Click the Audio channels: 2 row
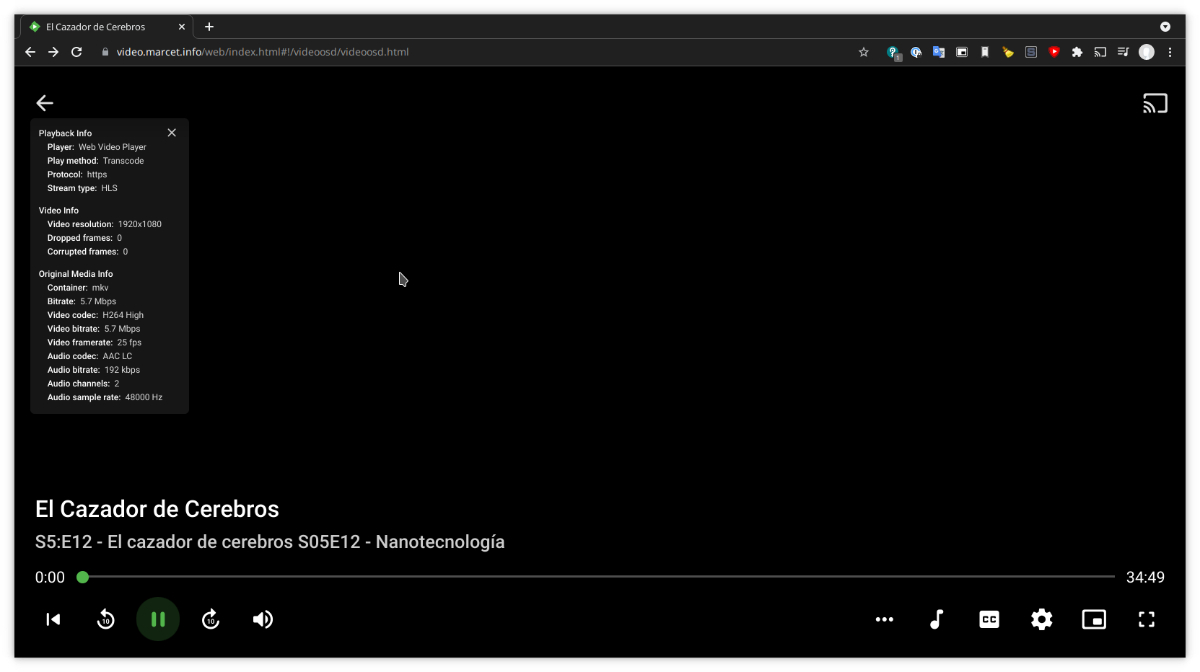The width and height of the screenshot is (1200, 672). pos(83,383)
